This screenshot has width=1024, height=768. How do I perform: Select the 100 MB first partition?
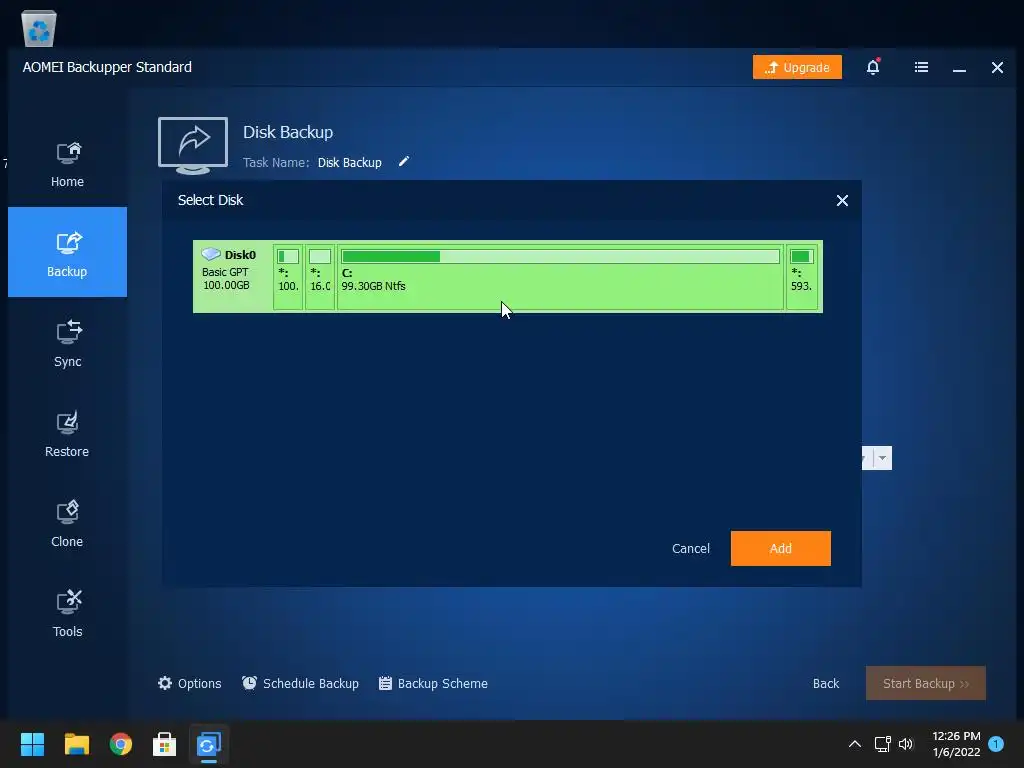(x=288, y=276)
